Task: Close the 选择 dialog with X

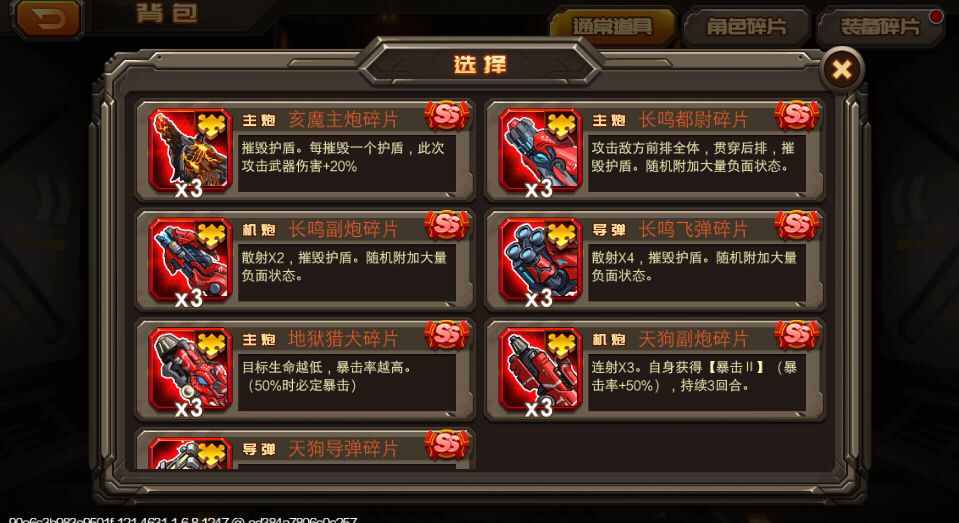Action: point(842,69)
